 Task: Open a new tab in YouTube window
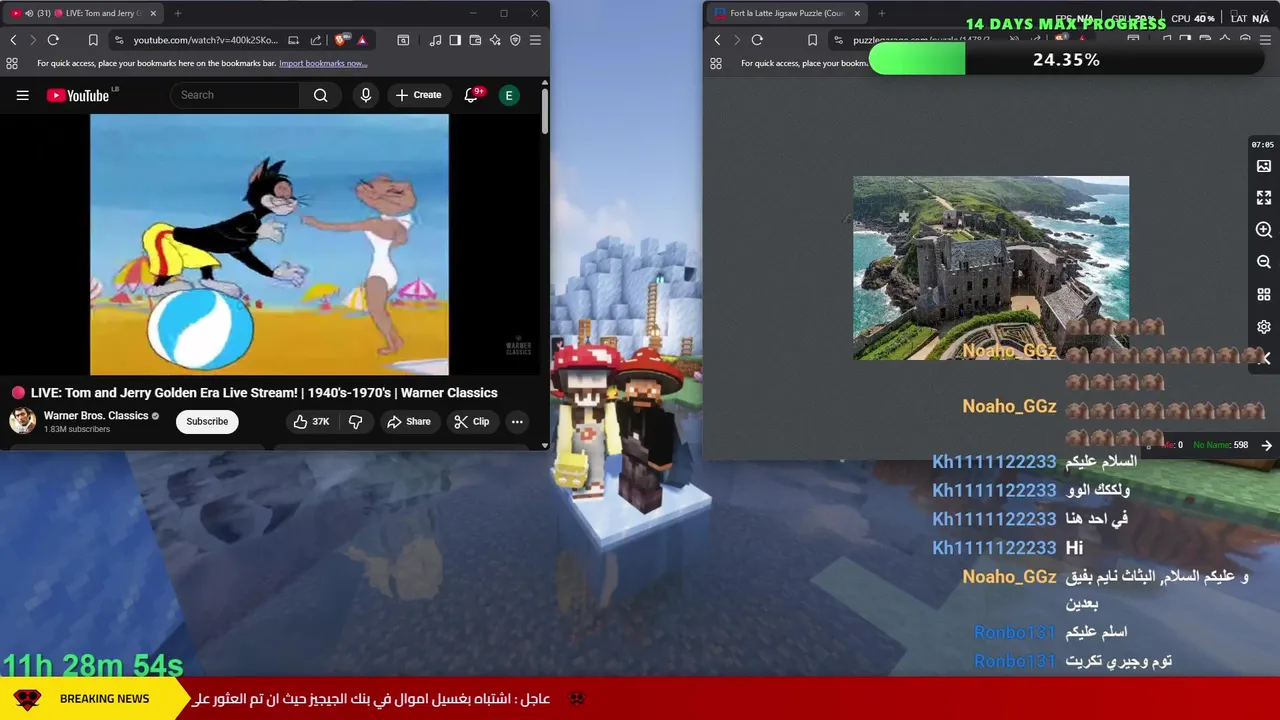click(x=178, y=13)
